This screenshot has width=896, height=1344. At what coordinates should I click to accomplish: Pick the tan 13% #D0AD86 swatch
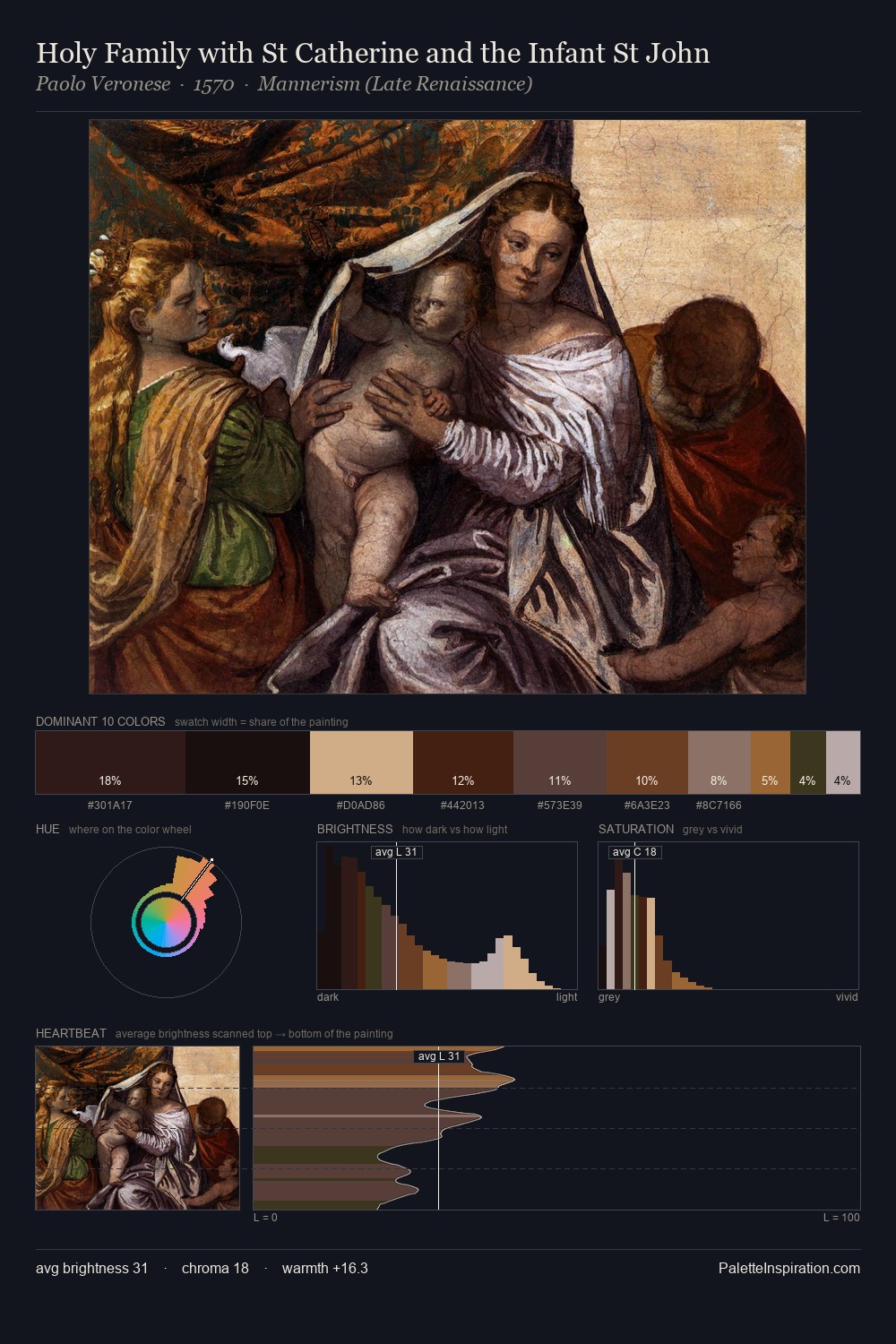pos(361,762)
